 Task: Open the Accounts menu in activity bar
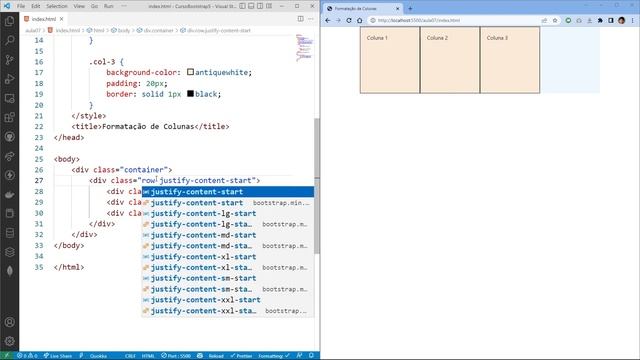(9, 322)
